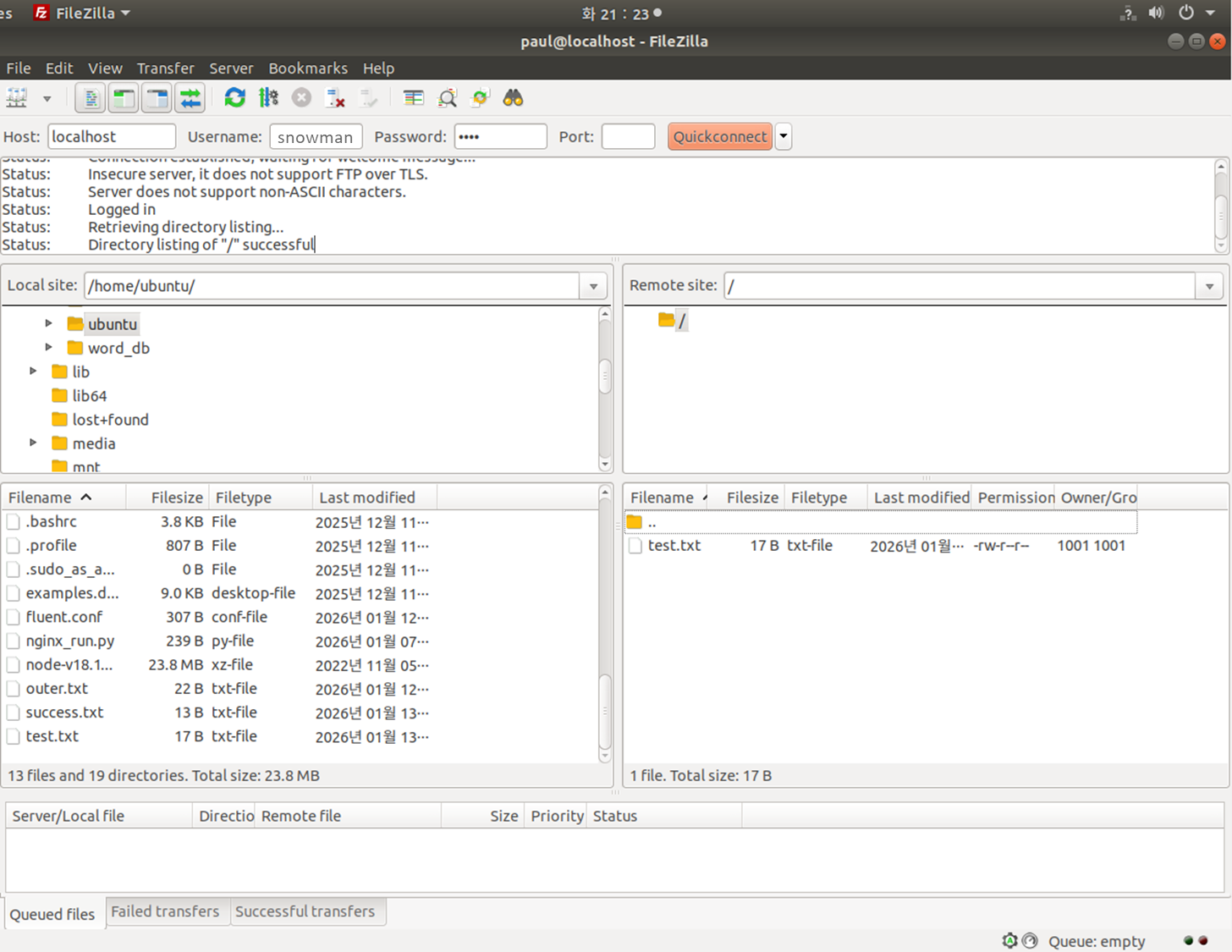The image size is (1232, 952).
Task: Expand the ubuntu folder in local tree
Action: (x=49, y=323)
